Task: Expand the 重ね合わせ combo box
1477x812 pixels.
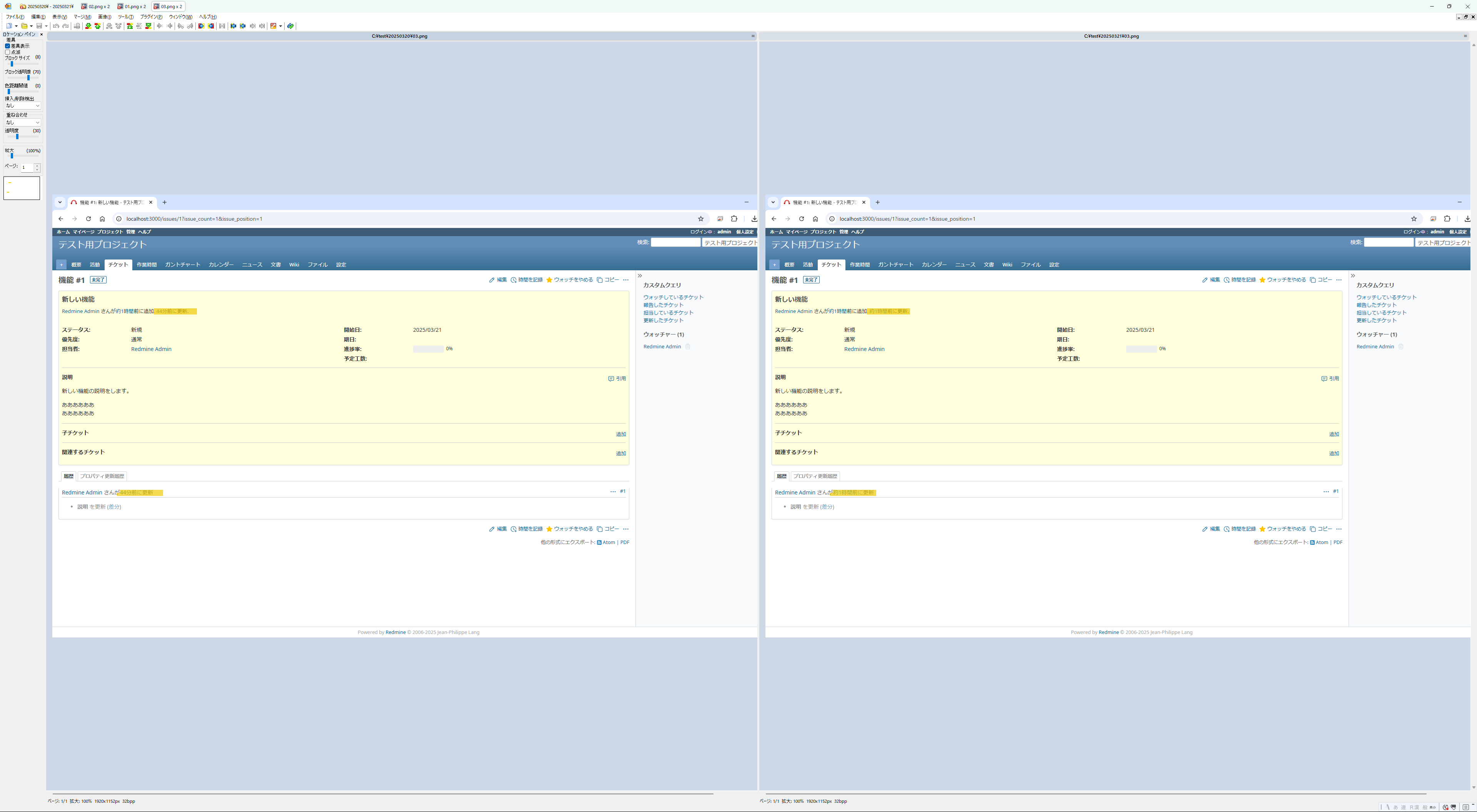Action: tap(22, 122)
